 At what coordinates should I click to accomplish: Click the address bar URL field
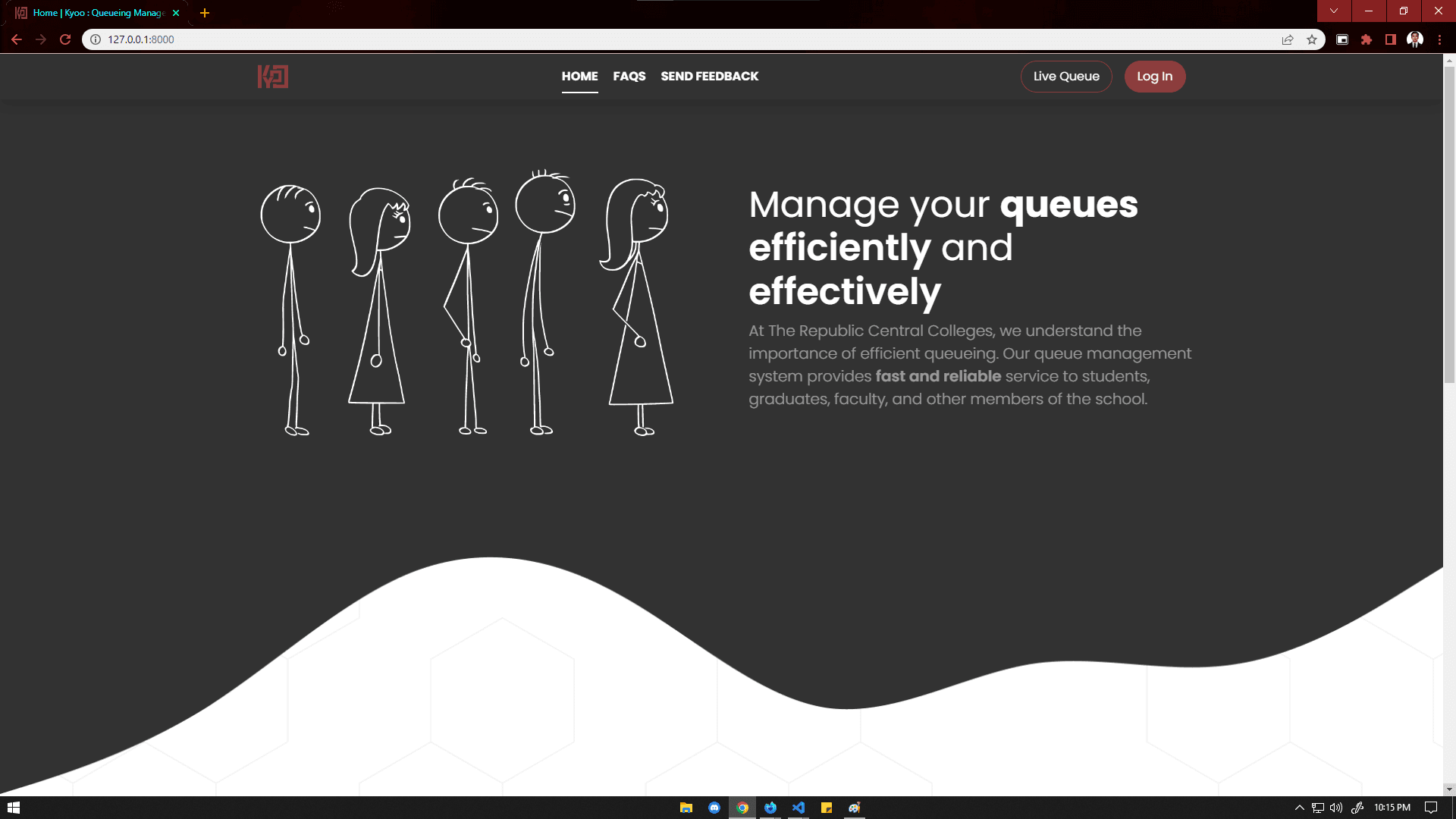[607, 39]
